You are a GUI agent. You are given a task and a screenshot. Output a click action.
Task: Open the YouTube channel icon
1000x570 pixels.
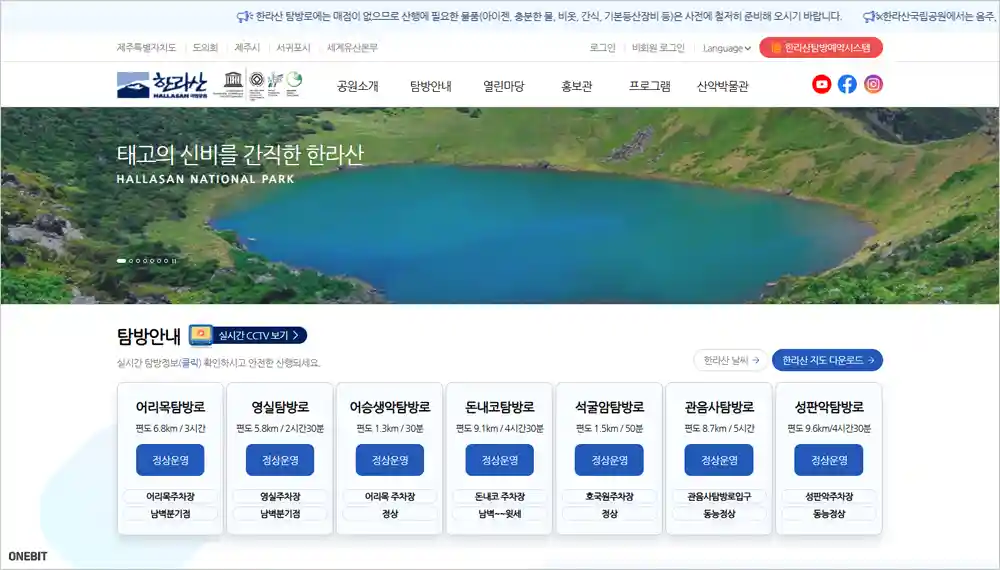pos(821,84)
